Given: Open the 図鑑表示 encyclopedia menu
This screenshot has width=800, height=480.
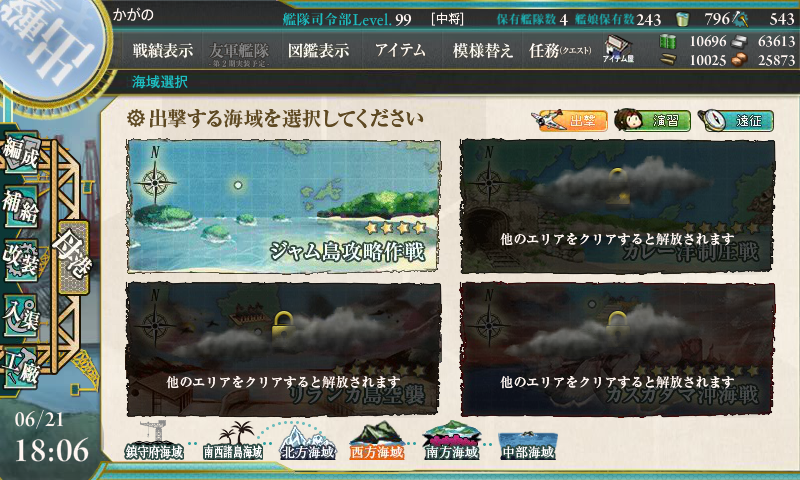Looking at the screenshot, I should 318,50.
